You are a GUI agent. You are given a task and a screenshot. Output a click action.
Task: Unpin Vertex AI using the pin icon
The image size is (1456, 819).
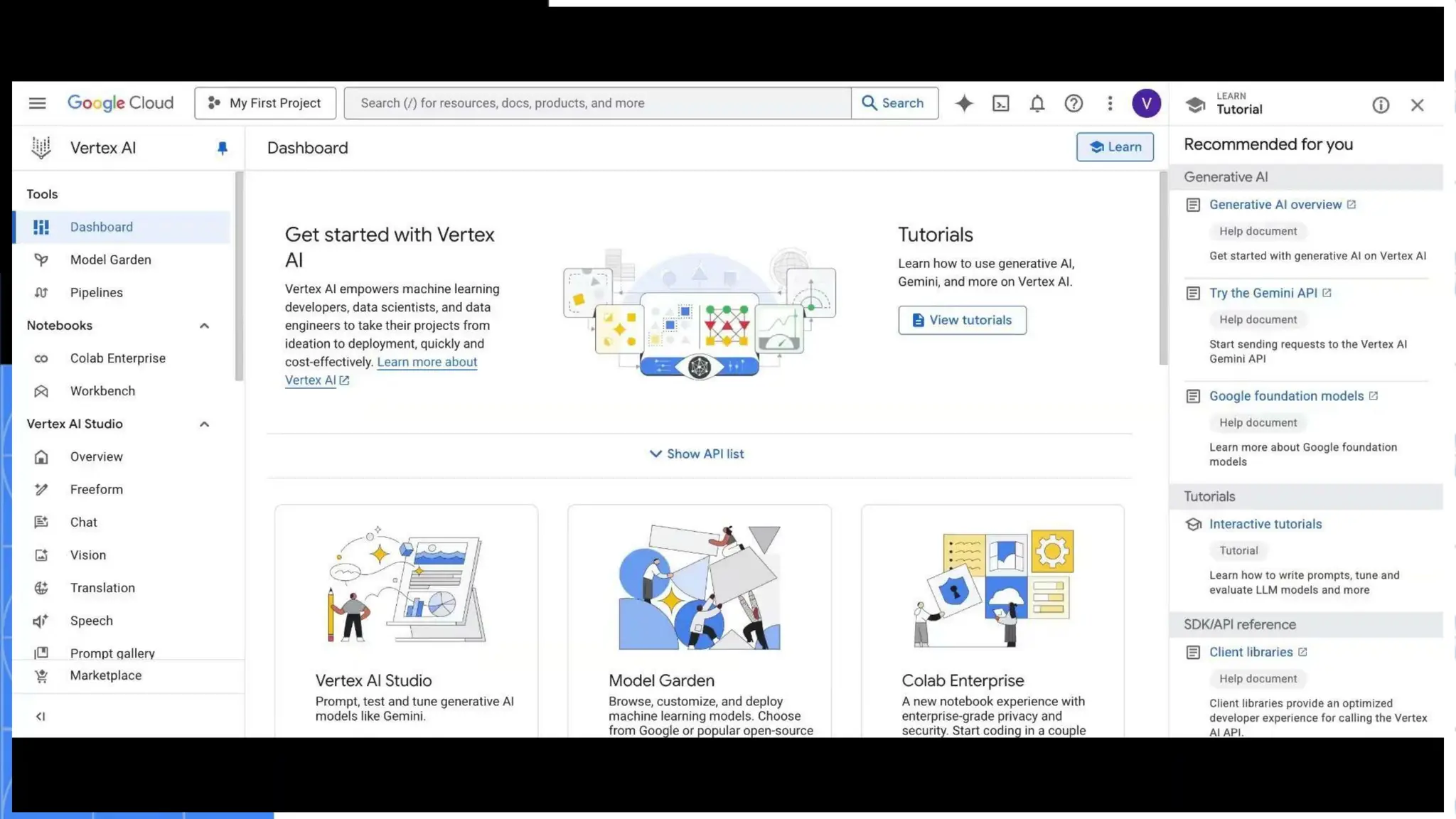click(x=223, y=148)
